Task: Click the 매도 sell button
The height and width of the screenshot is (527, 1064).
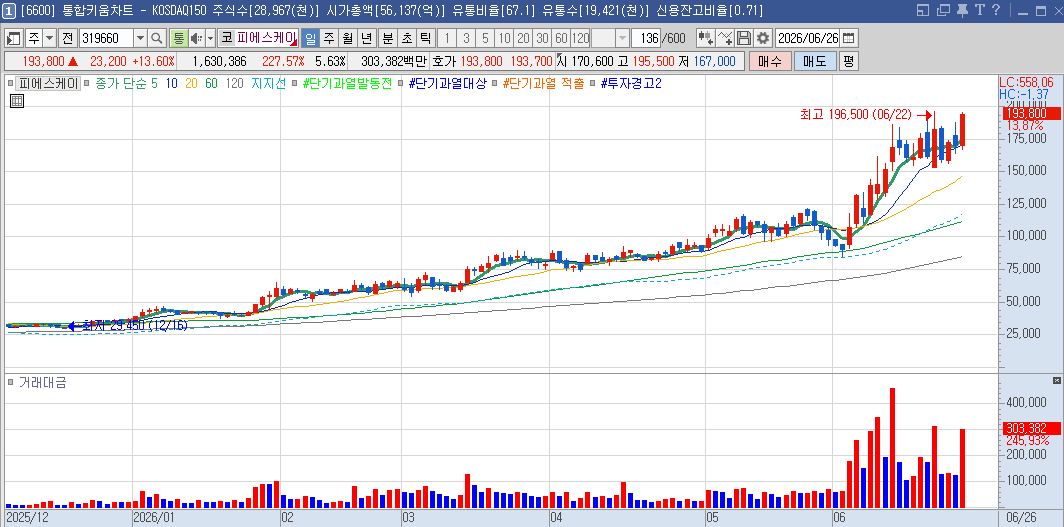Action: tap(815, 61)
